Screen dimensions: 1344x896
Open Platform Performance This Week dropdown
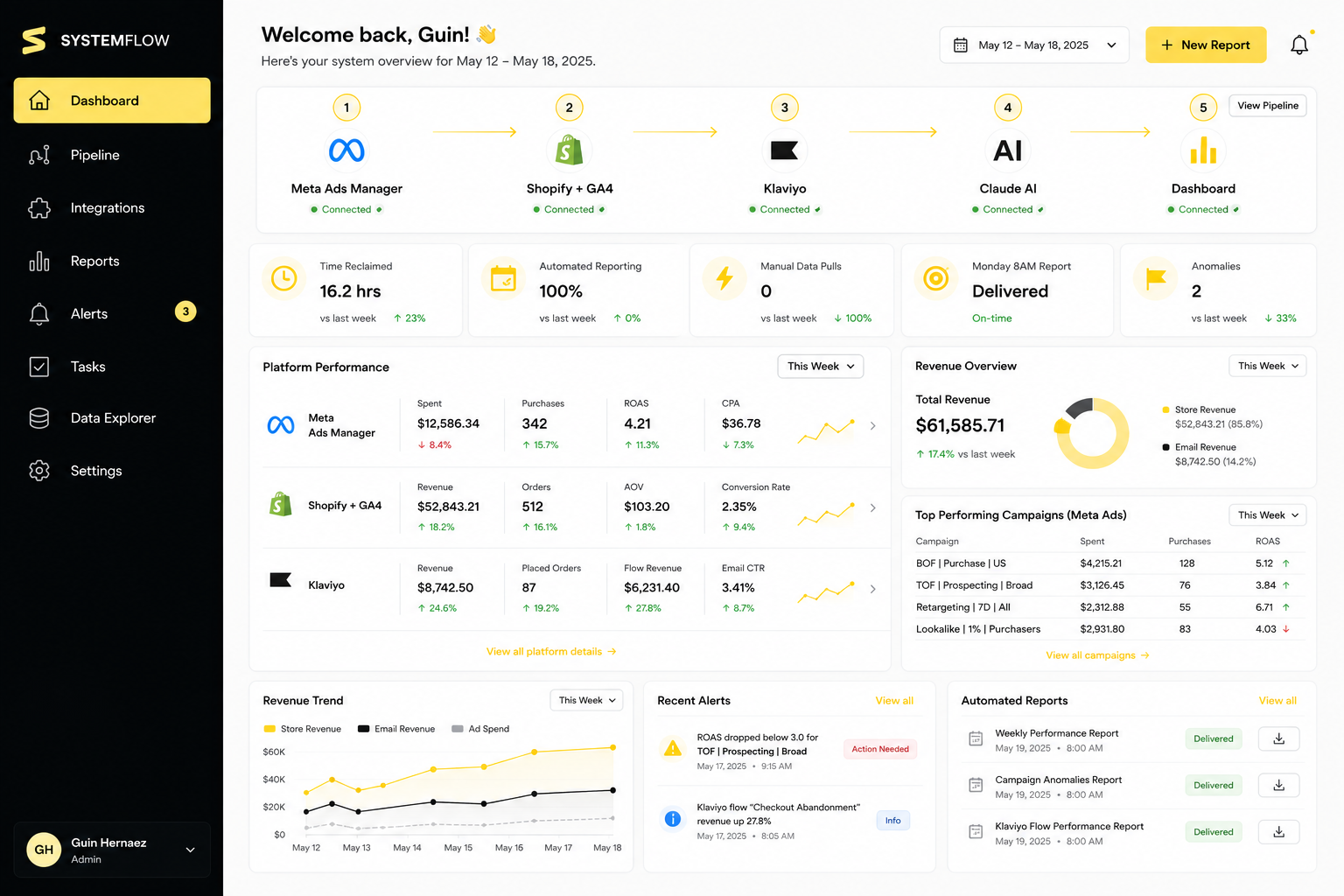coord(820,367)
